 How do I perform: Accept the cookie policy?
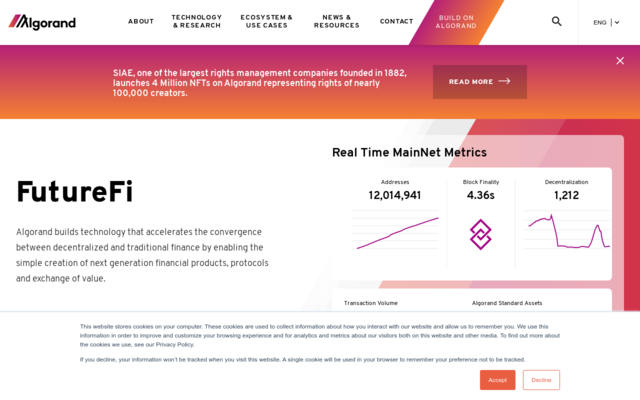(497, 380)
